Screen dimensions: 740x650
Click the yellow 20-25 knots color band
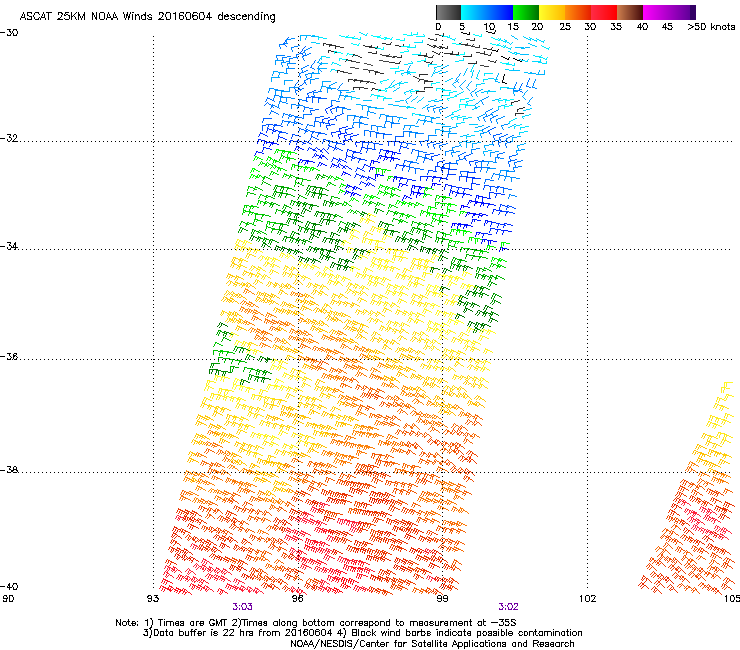click(552, 12)
